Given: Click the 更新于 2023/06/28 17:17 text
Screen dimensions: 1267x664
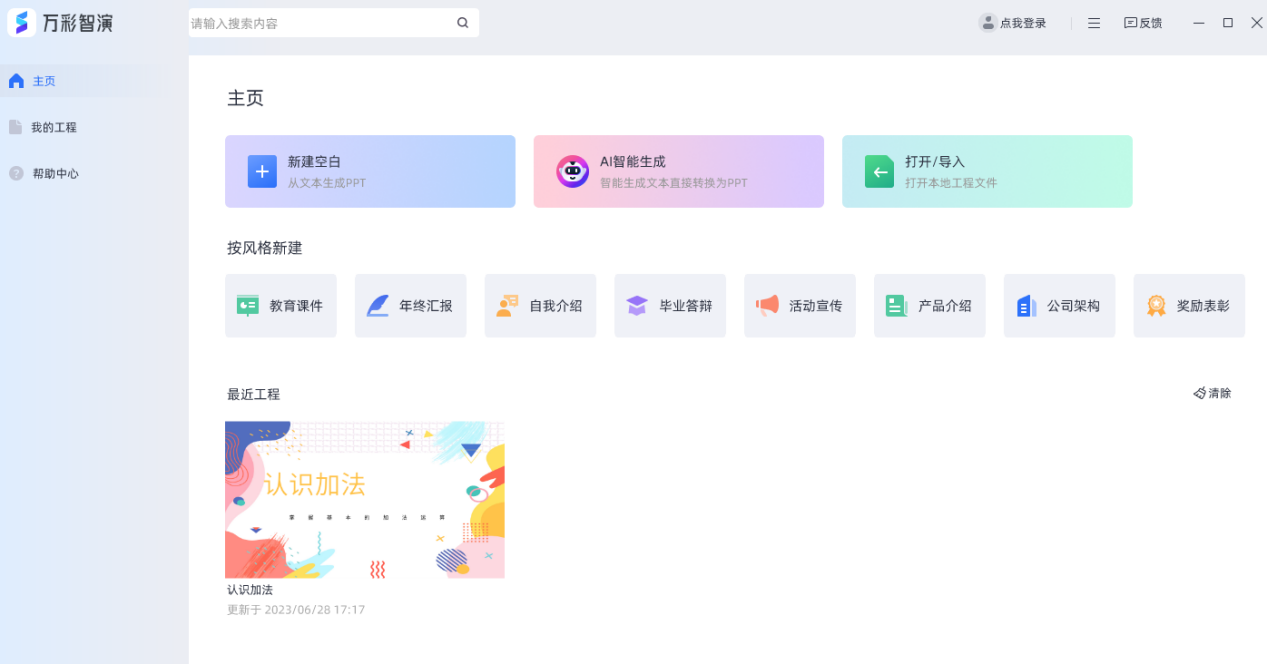Looking at the screenshot, I should click(296, 610).
